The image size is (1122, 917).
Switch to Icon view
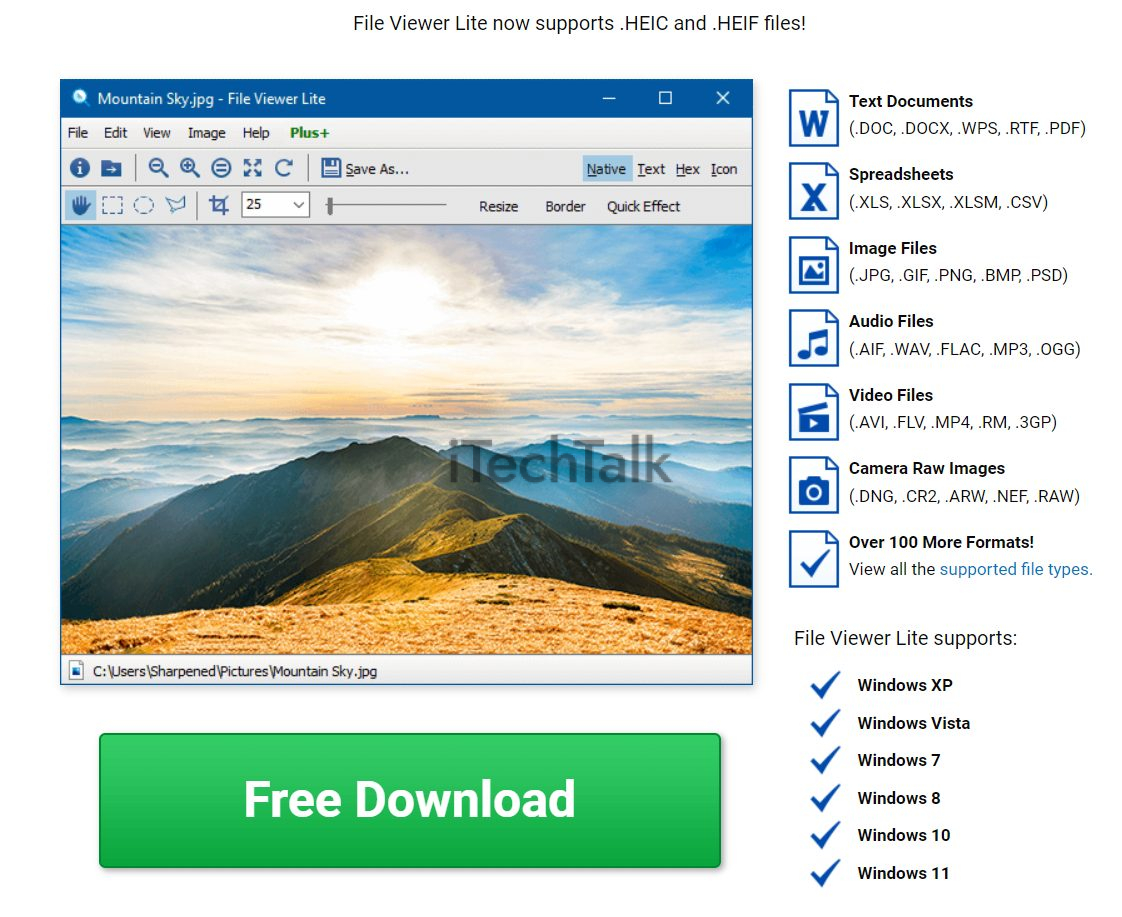(x=723, y=169)
